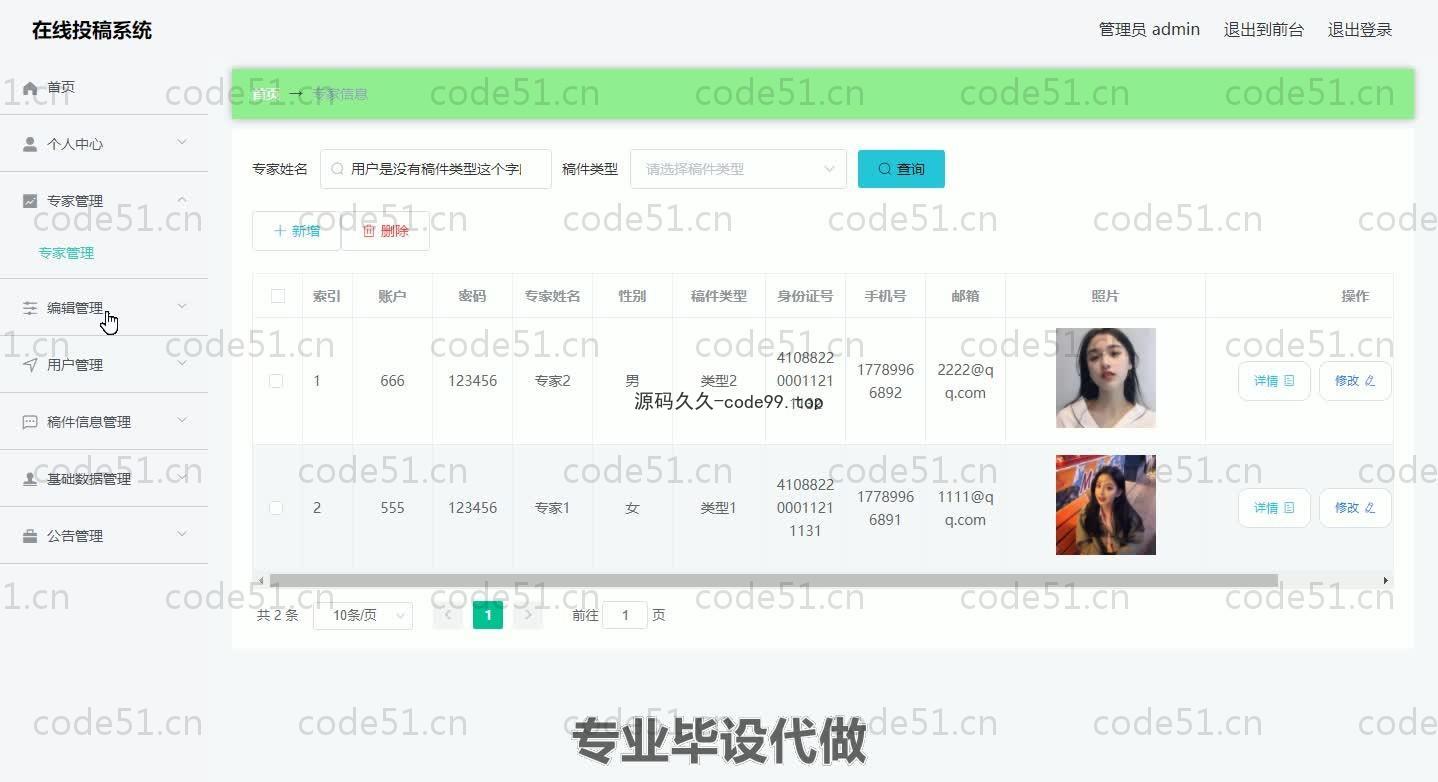Click the 账户 column header

tap(392, 296)
